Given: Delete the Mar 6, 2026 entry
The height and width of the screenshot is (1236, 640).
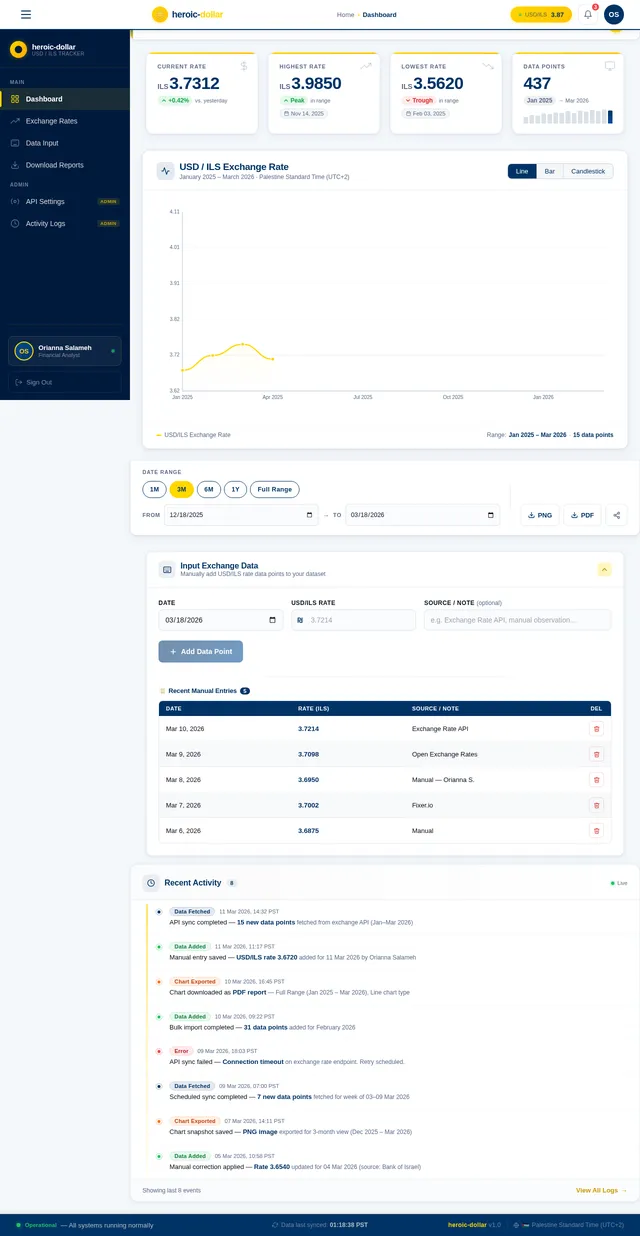Looking at the screenshot, I should [597, 830].
